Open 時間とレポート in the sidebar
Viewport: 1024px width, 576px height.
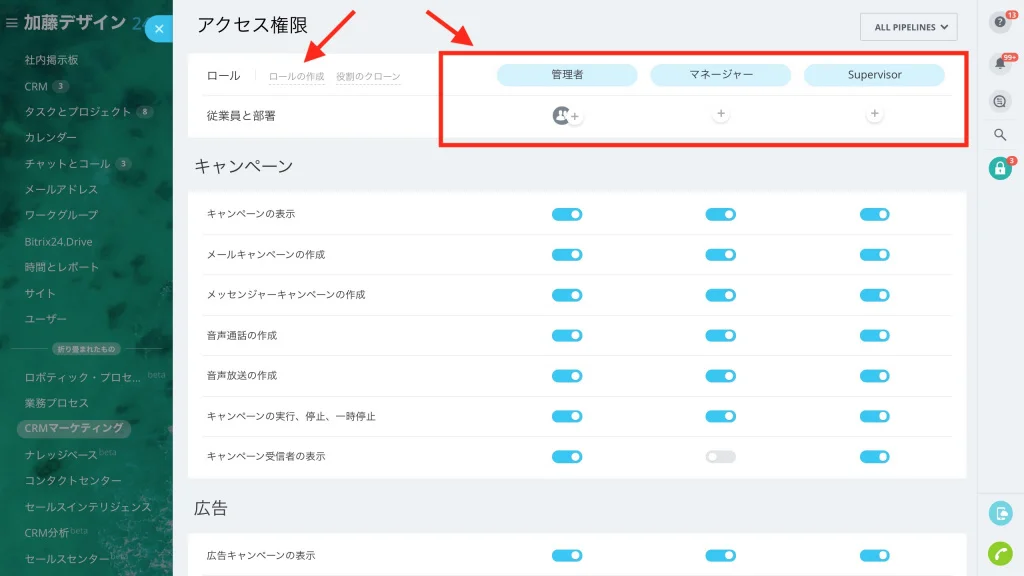(62, 267)
